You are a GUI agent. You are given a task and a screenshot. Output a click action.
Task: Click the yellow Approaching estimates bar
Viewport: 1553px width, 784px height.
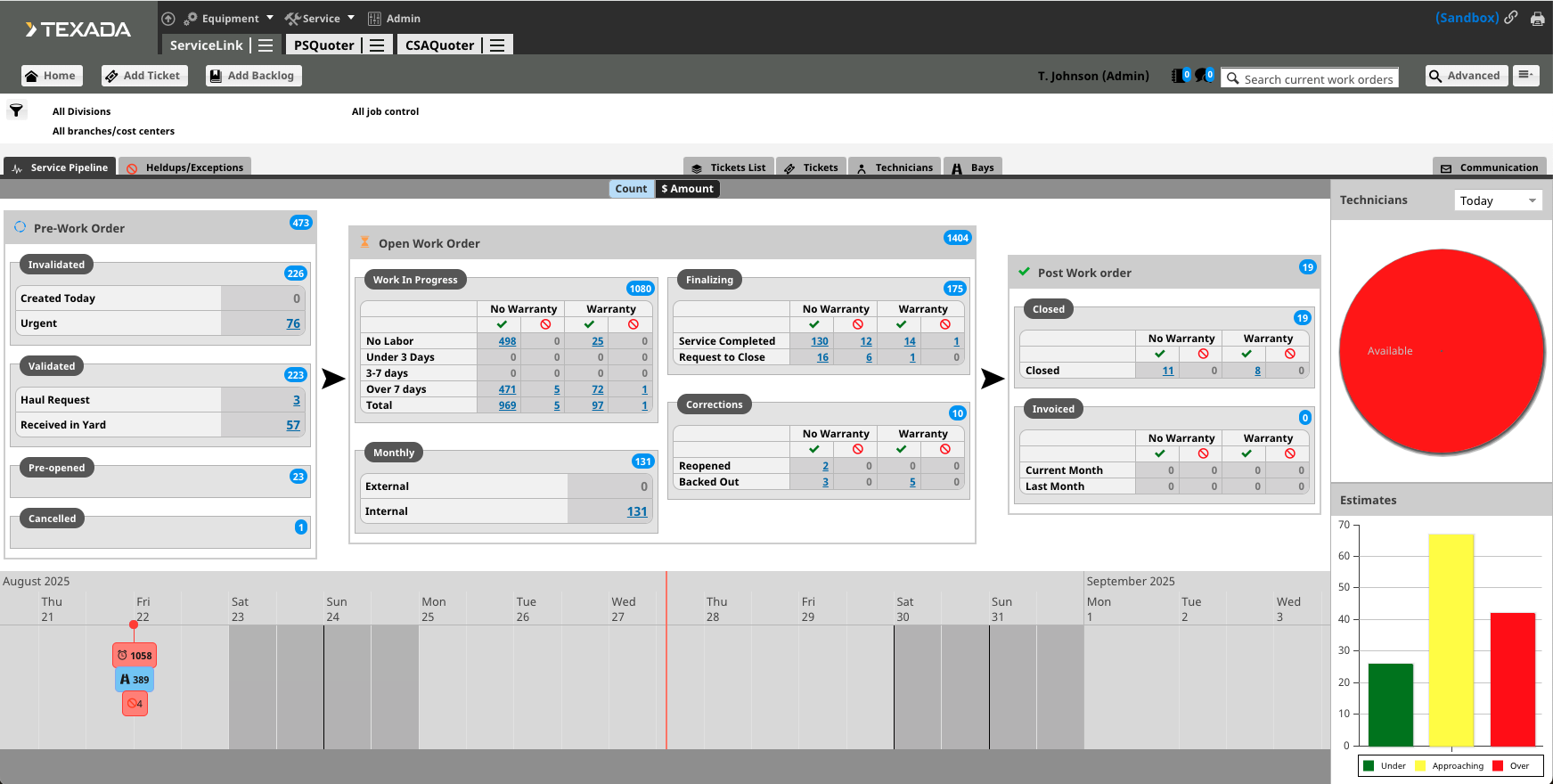(x=1451, y=640)
